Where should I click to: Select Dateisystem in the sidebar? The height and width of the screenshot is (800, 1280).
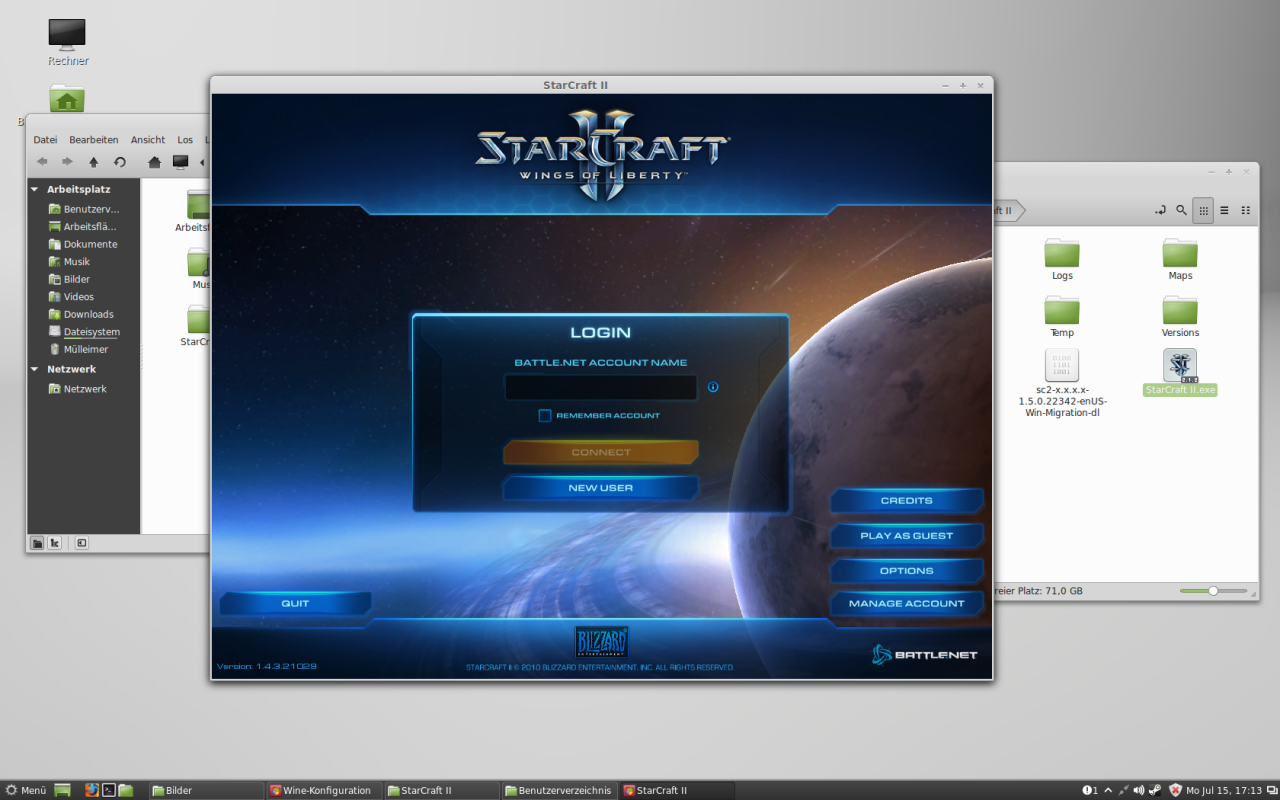pos(85,332)
